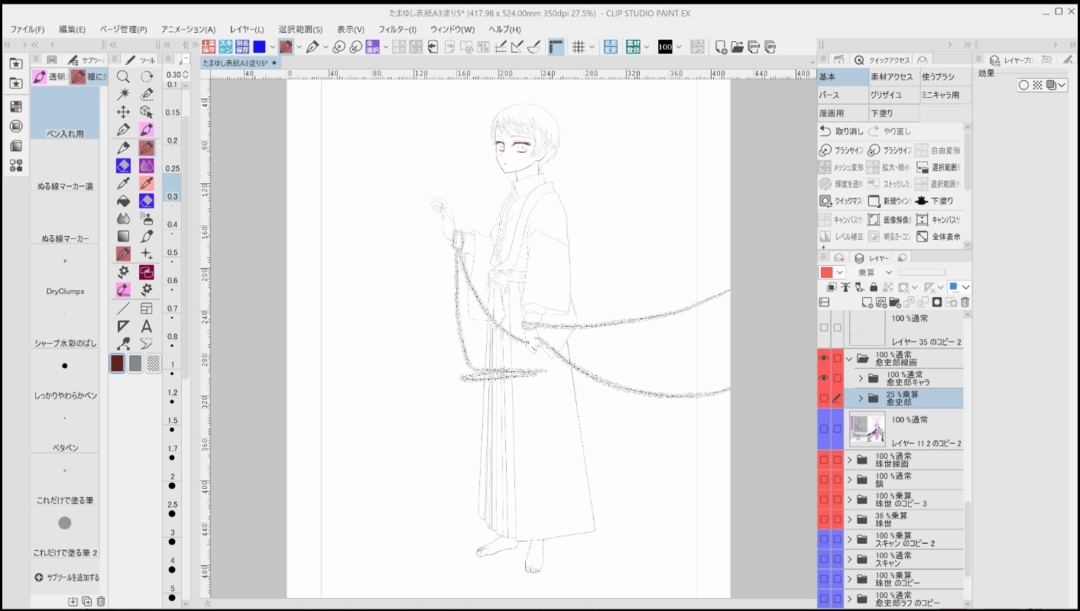1080x611 pixels.
Task: Select the Fill bucket tool
Action: [123, 201]
